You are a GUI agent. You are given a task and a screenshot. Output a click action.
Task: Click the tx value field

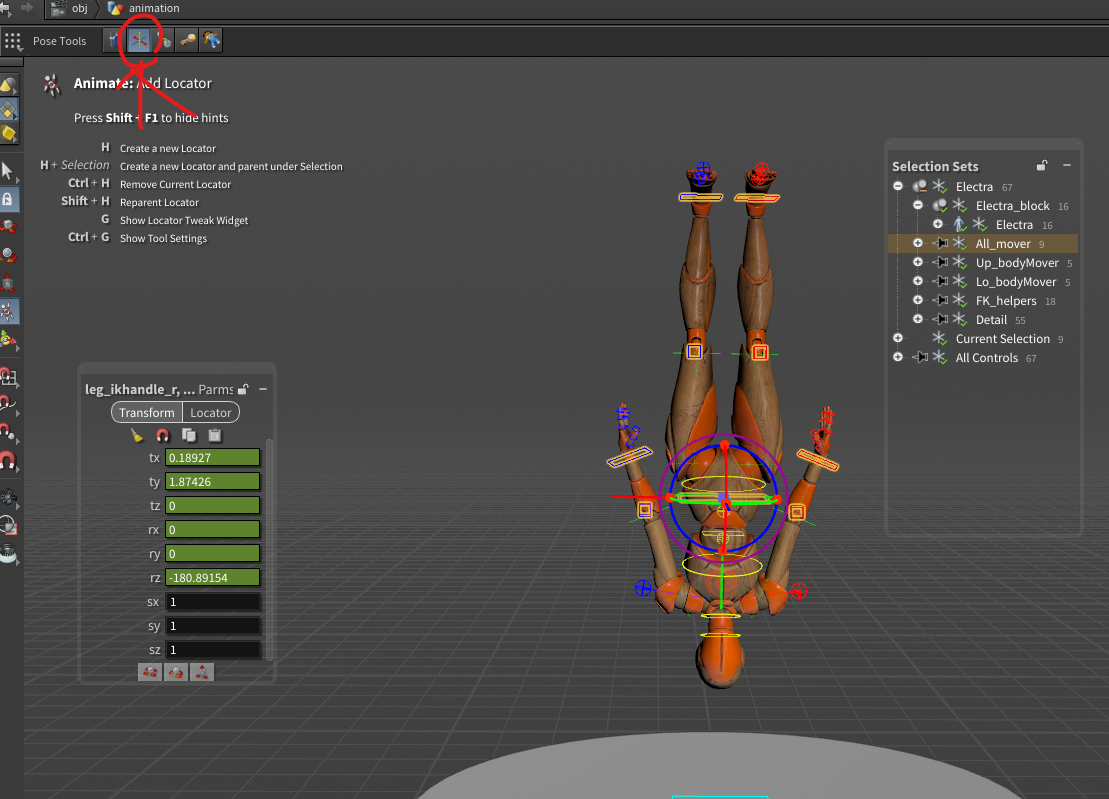[212, 457]
